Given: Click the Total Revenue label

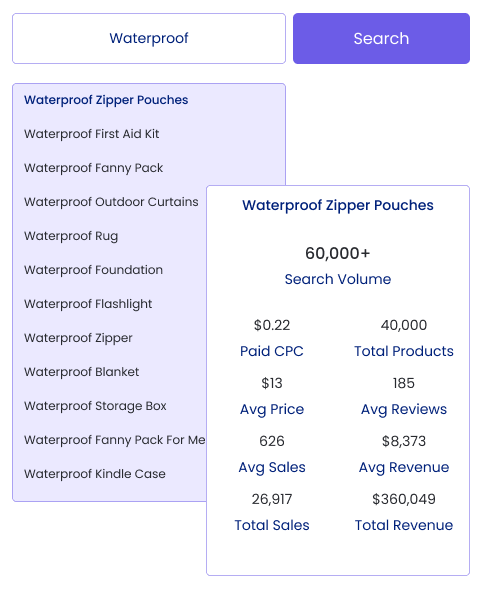Looking at the screenshot, I should click(404, 525).
